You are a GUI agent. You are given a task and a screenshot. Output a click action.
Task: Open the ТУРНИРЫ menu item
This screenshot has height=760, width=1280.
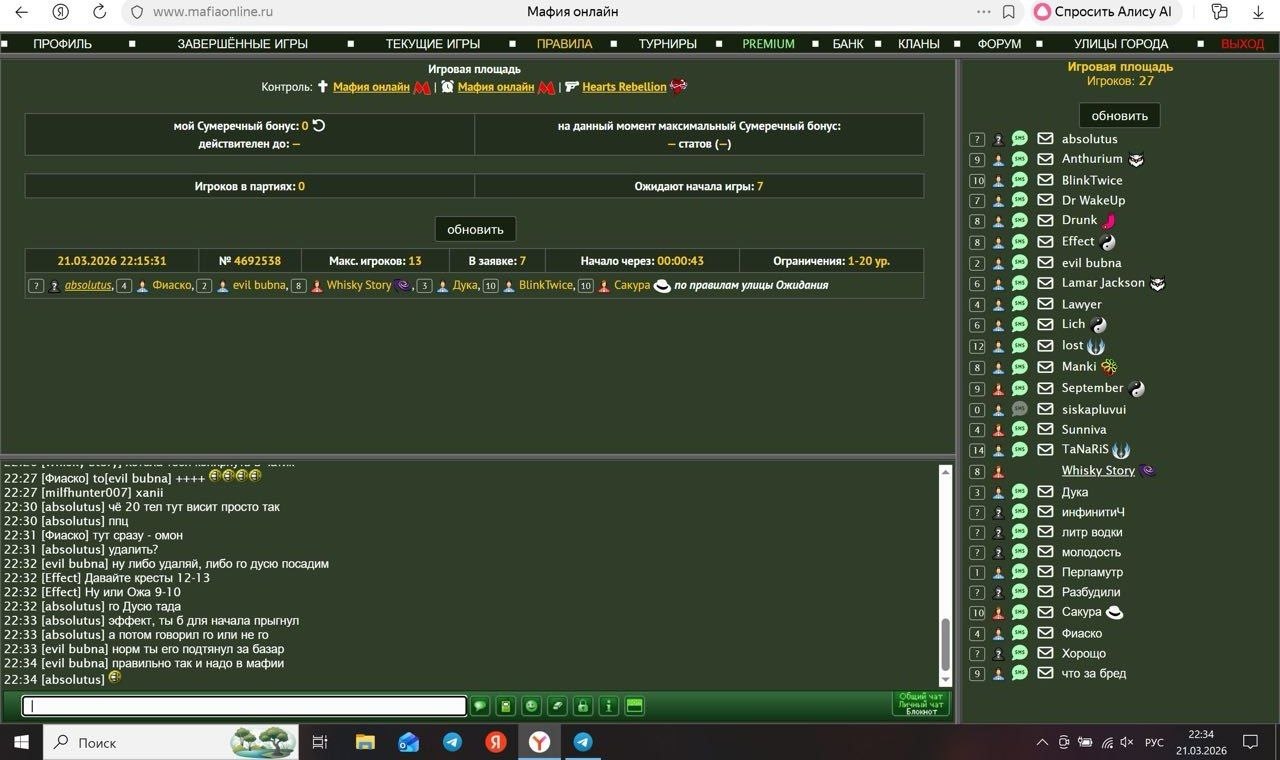pos(667,44)
